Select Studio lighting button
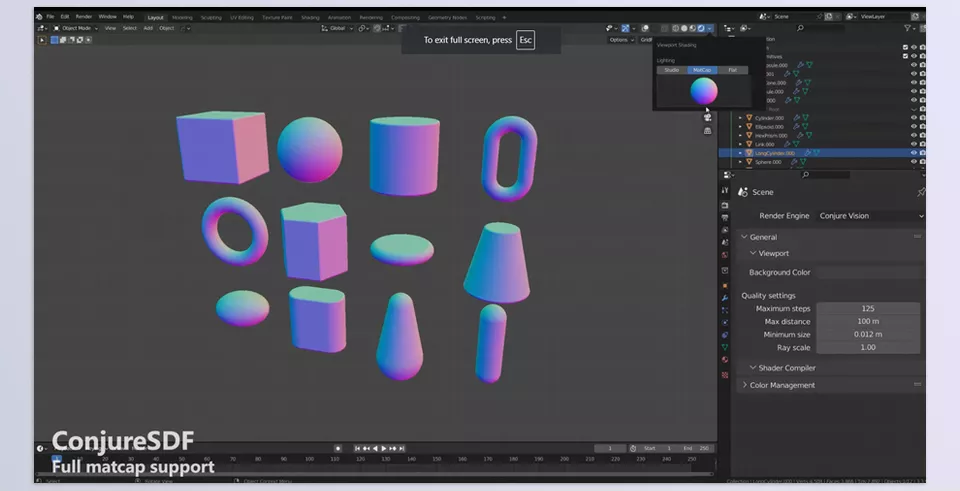The image size is (960, 491). click(x=672, y=70)
